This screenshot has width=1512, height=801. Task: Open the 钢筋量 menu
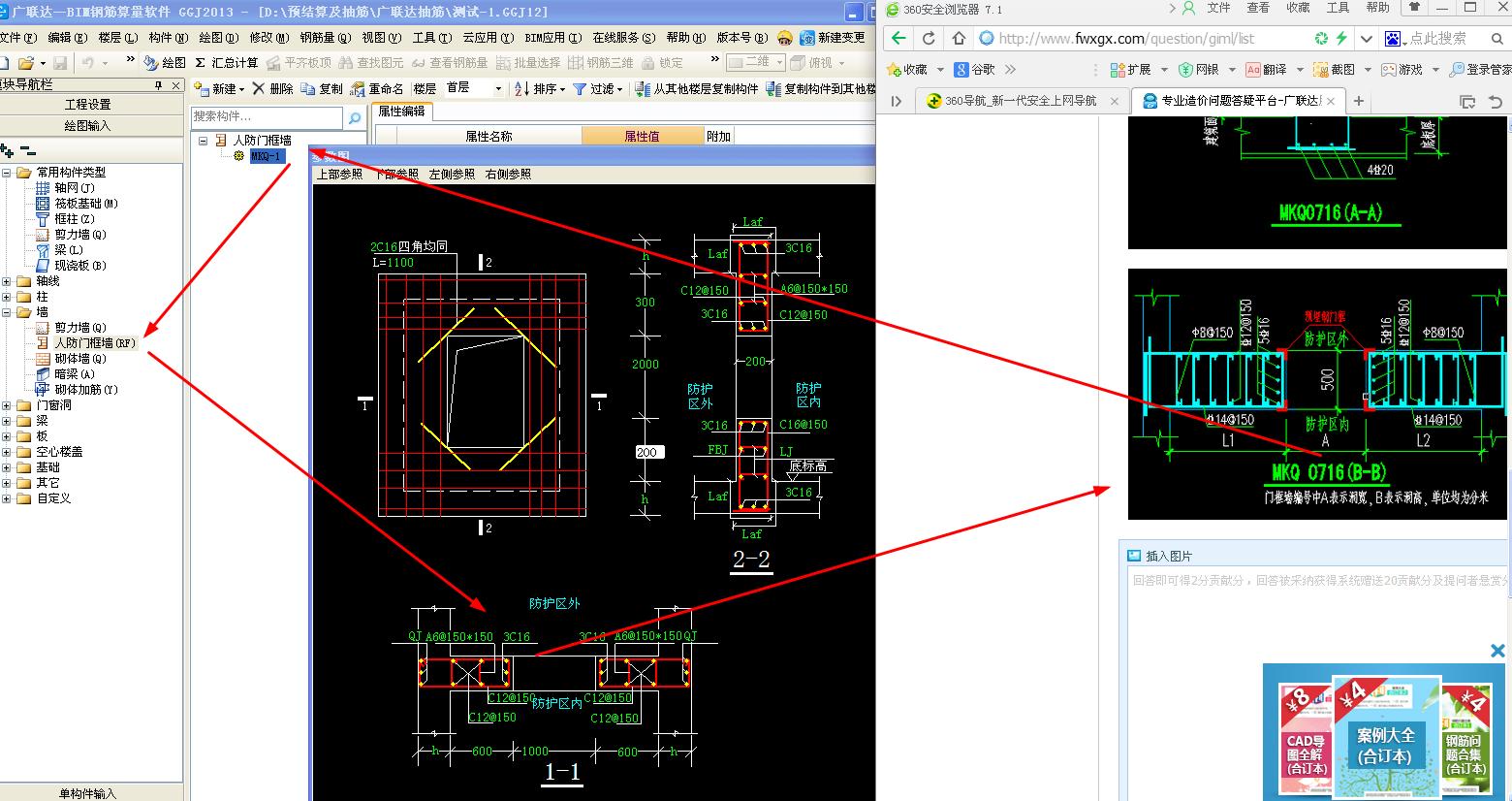(x=324, y=38)
